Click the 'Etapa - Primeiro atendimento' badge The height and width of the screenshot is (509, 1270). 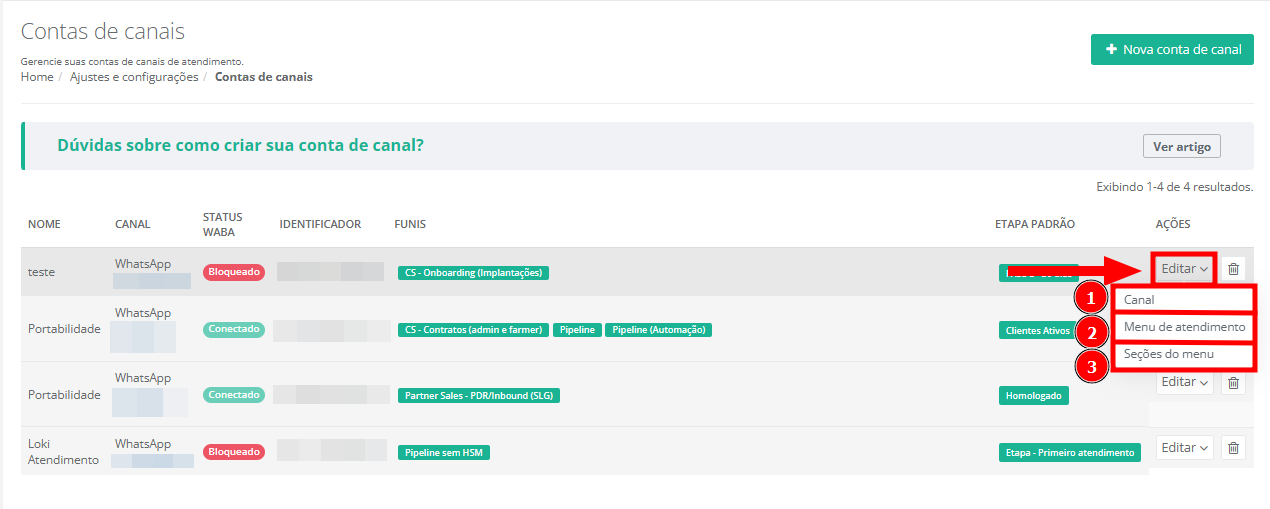point(1069,453)
